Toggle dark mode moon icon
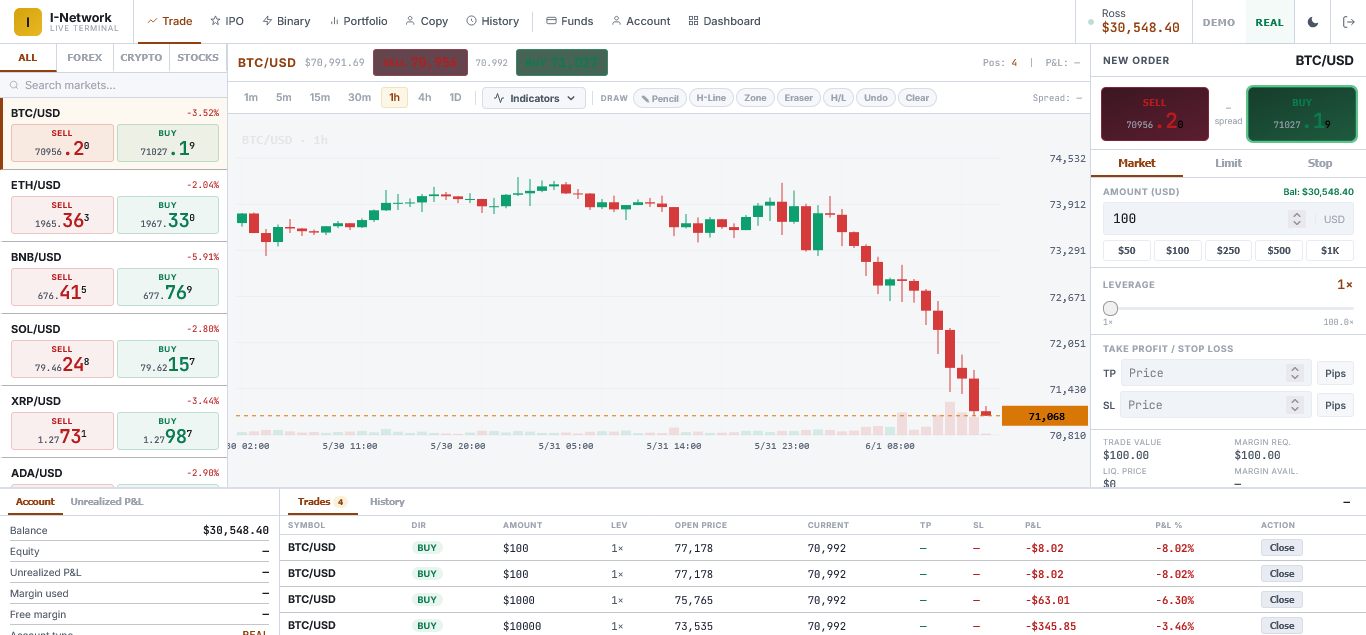Image resolution: width=1366 pixels, height=635 pixels. (1312, 22)
